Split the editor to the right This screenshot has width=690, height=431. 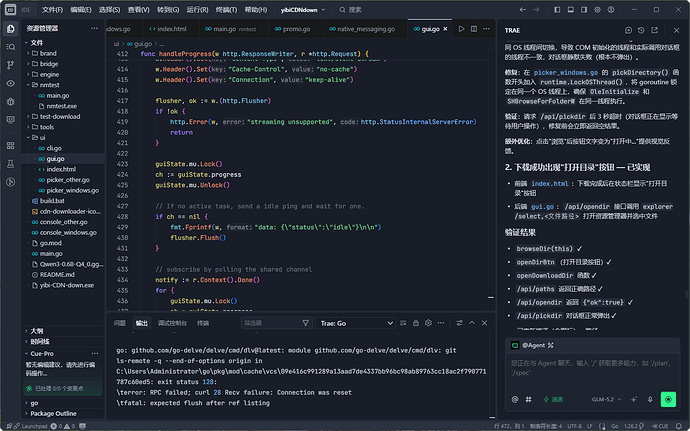[x=474, y=29]
